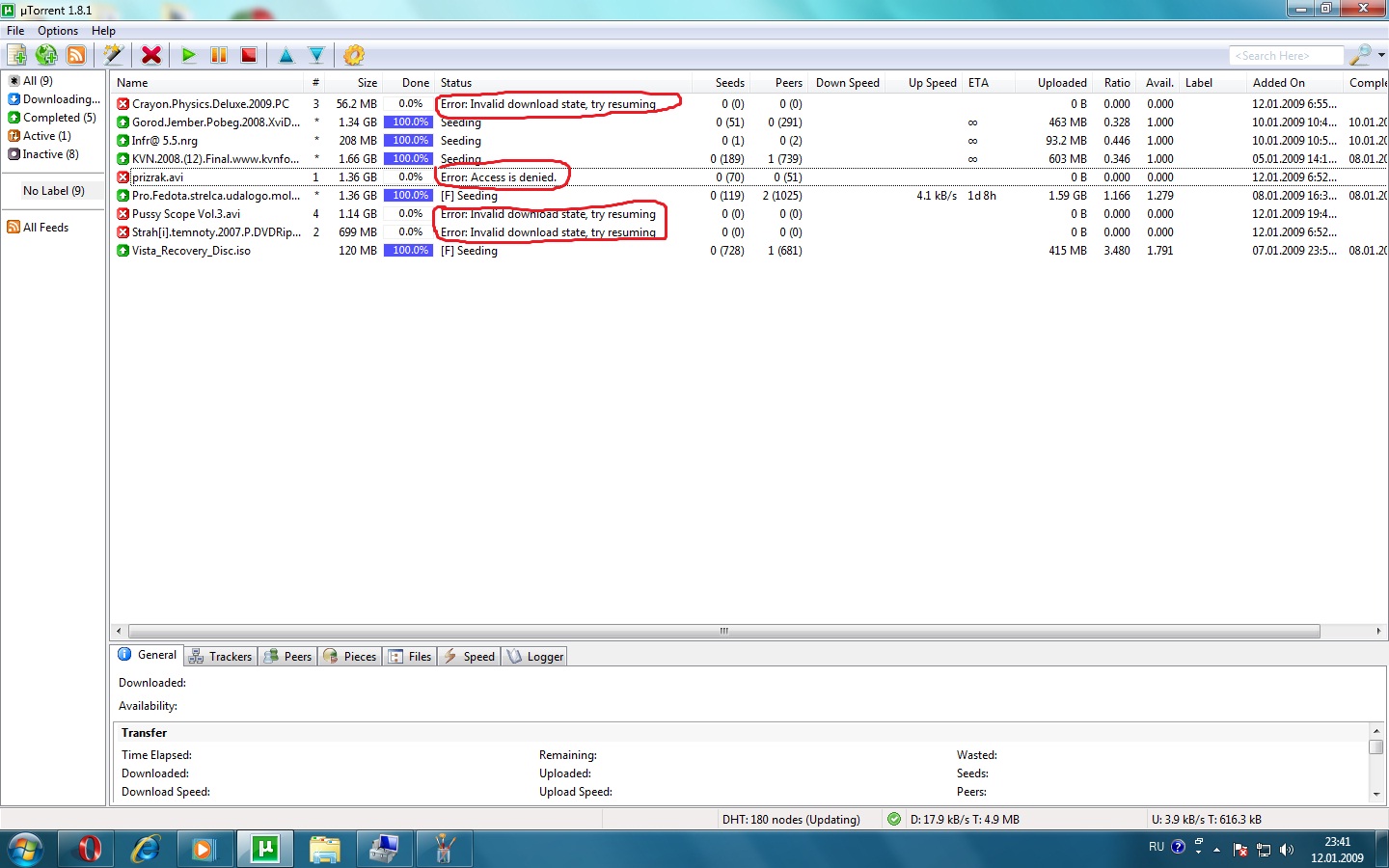Screen dimensions: 1389x868
Task: Click the seeding icon beside Vista_Recovery_Disc.iso
Action: point(123,251)
